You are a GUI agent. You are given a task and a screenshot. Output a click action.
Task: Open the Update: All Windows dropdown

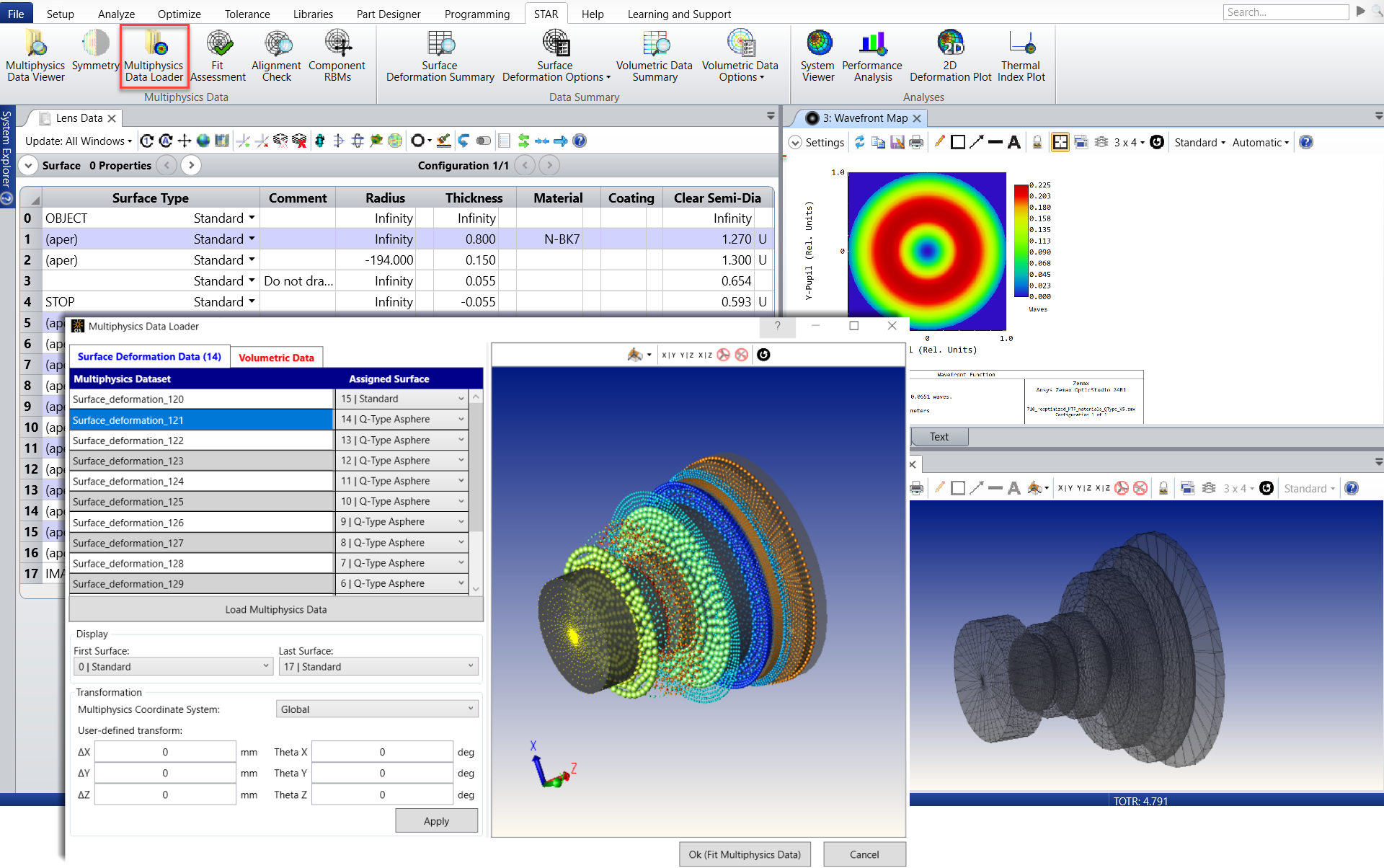coord(79,141)
